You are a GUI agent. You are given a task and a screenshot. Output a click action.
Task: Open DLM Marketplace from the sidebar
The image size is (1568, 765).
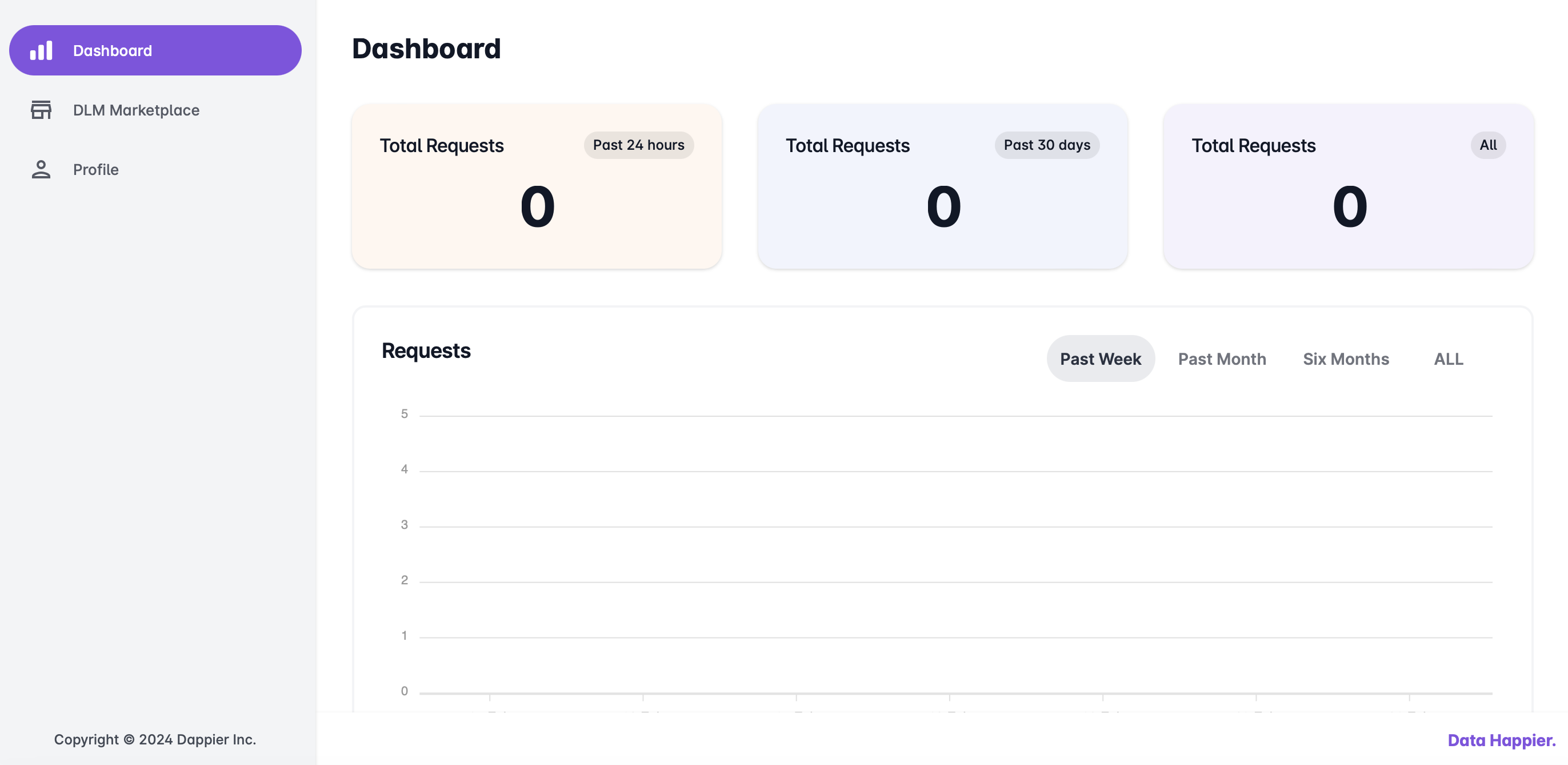click(x=136, y=110)
